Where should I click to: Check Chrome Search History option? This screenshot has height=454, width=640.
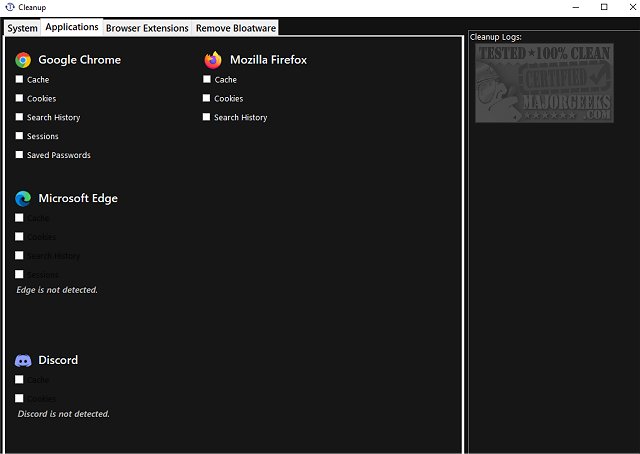19,117
